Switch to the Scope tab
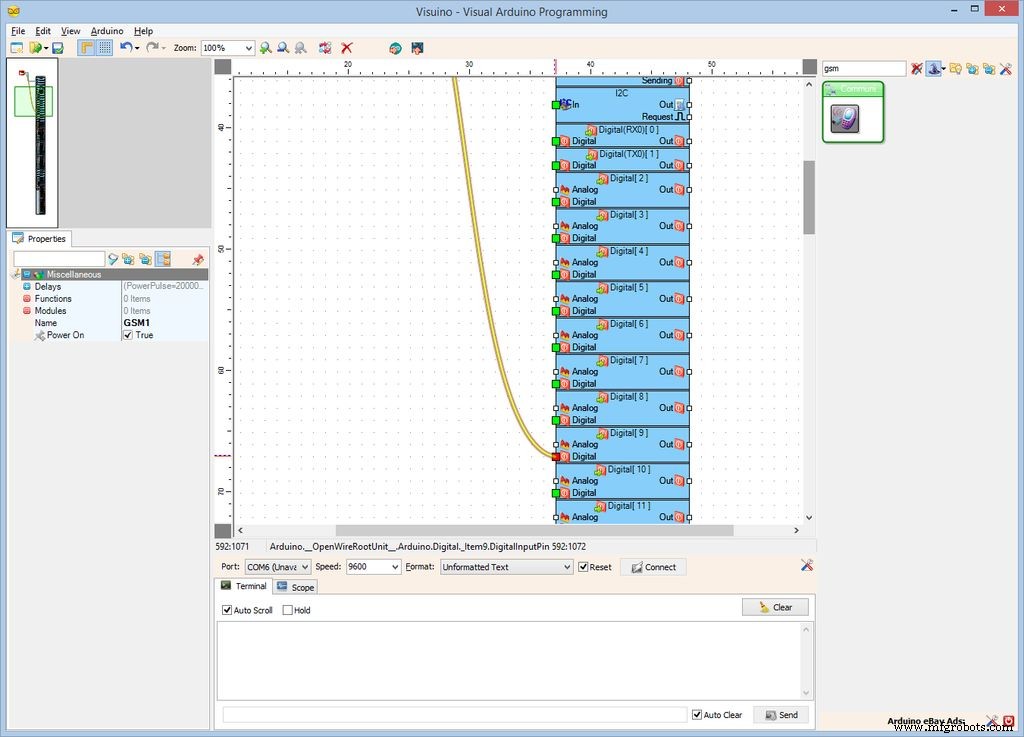 point(295,587)
